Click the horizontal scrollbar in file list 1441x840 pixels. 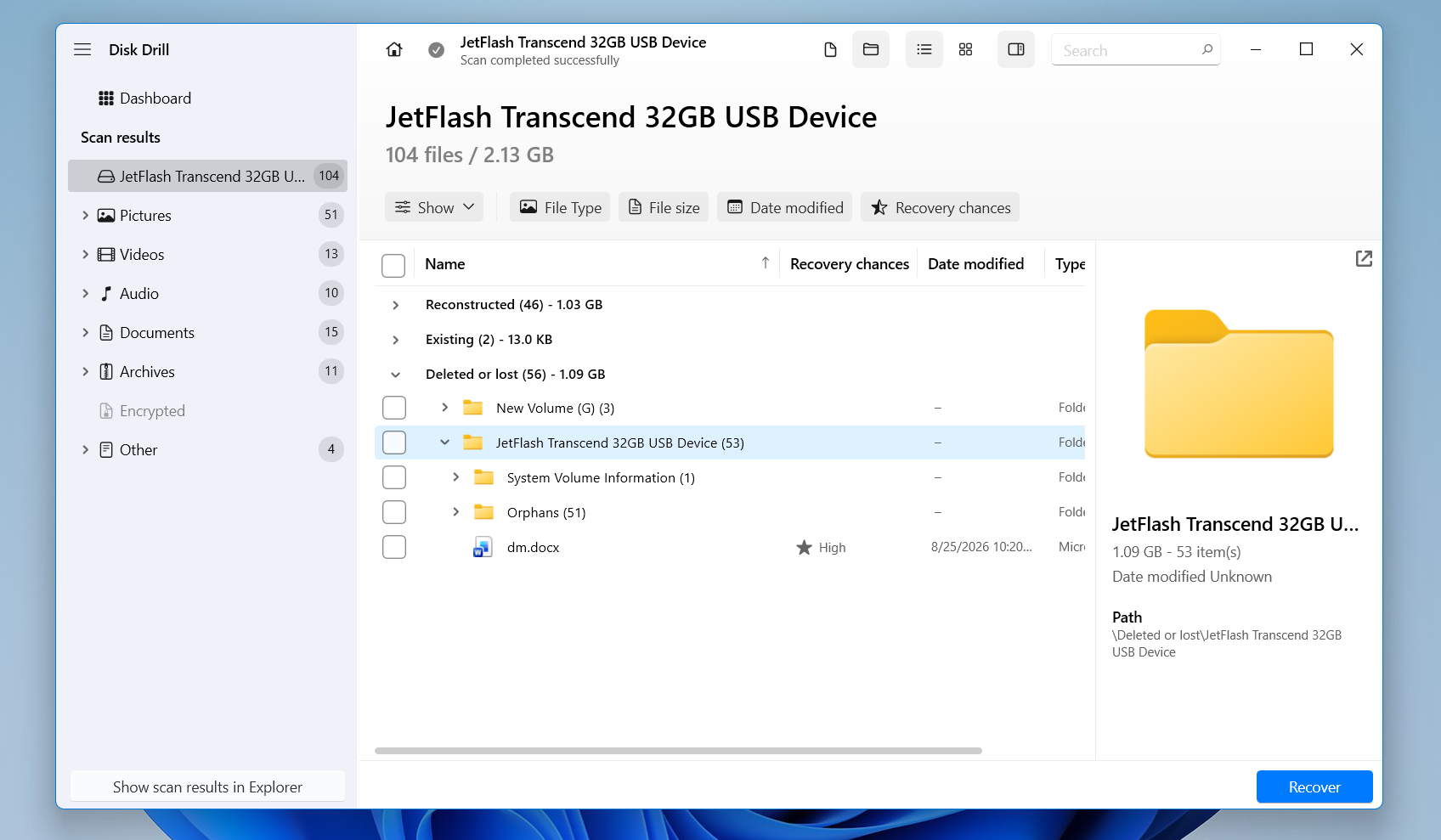pyautogui.click(x=678, y=751)
